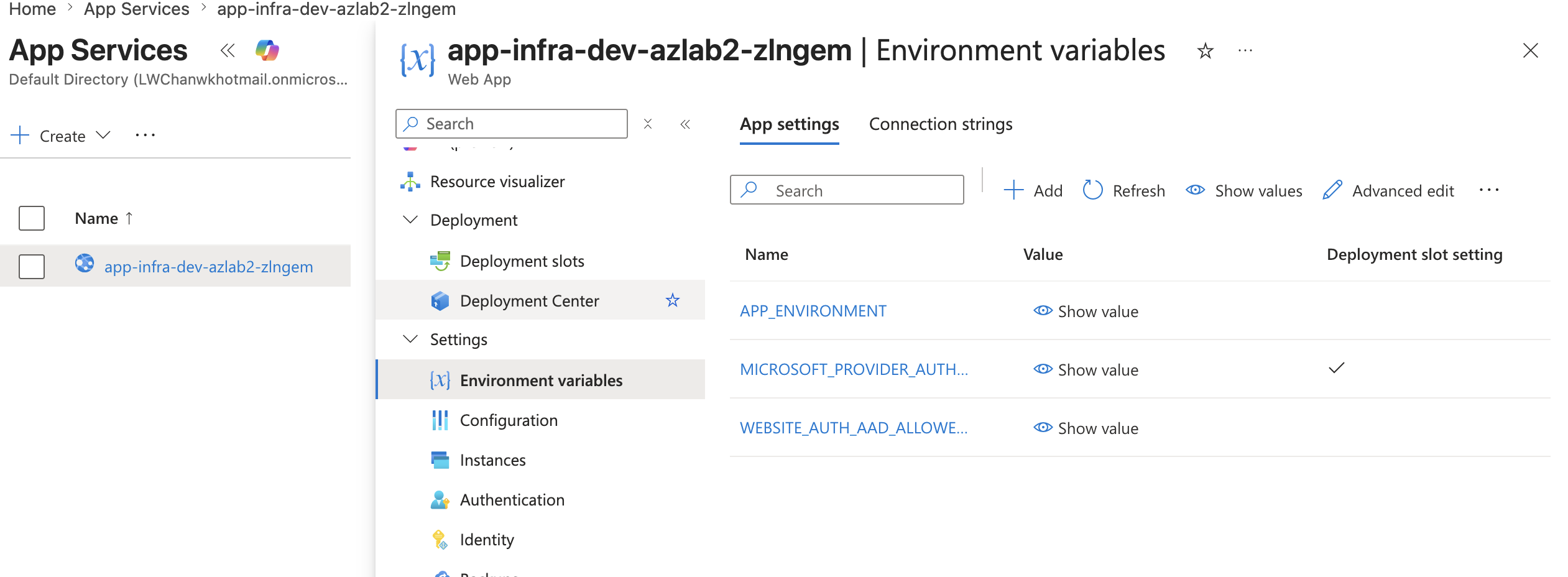Open app-infra-dev-azlab2-zlngem link in list
1568x577 pixels.
(209, 267)
